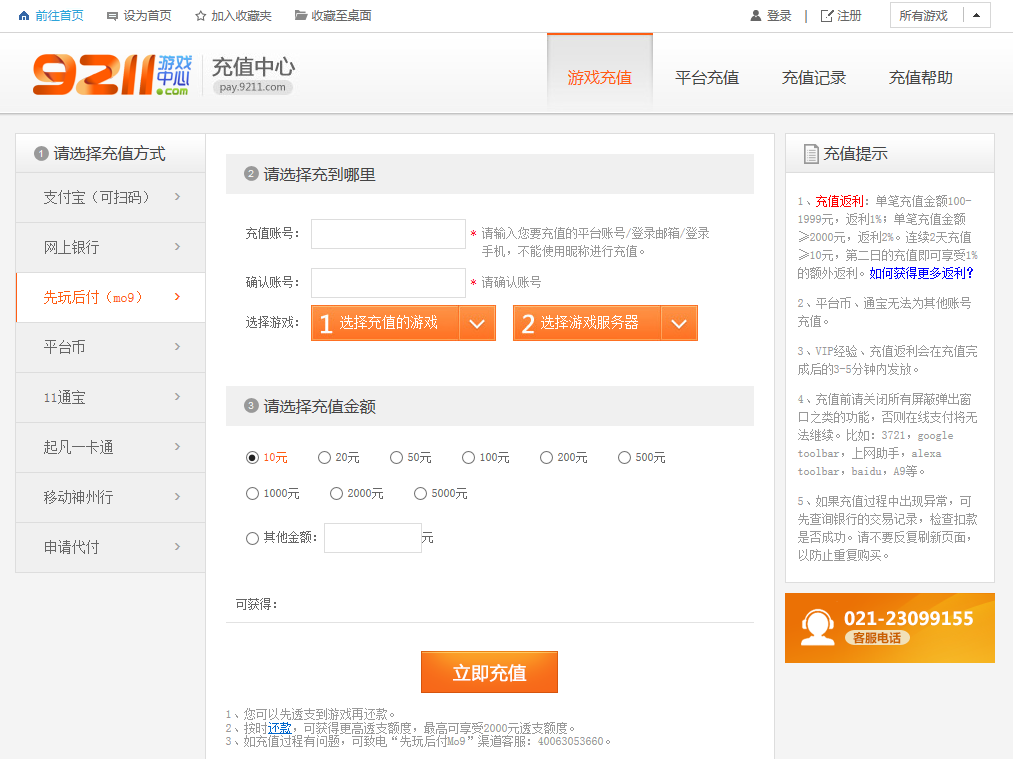The image size is (1013, 759).
Task: Open the 如何获得更多返利 link
Action: 921,273
